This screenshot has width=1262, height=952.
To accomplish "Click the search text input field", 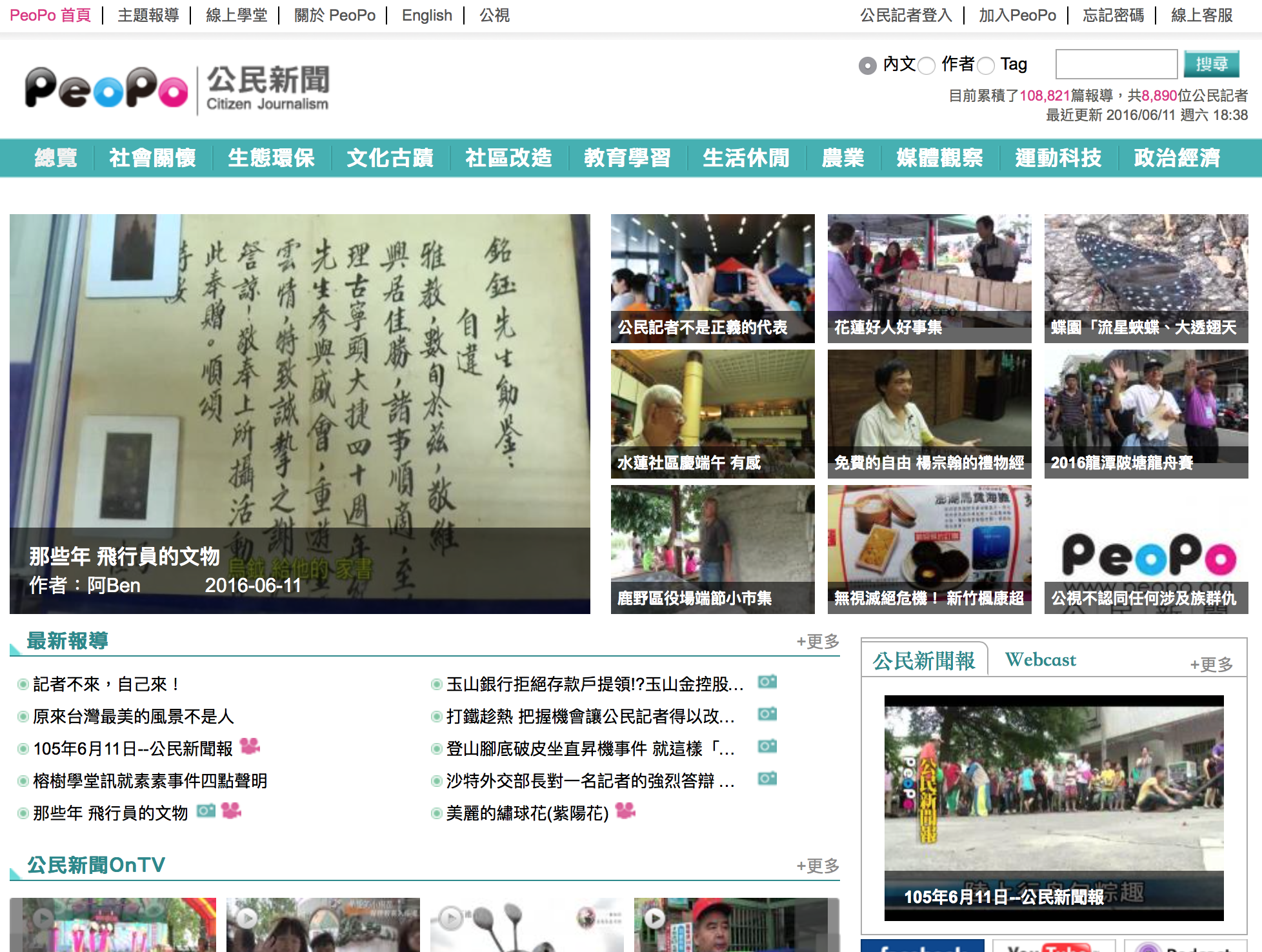I will 1116,64.
